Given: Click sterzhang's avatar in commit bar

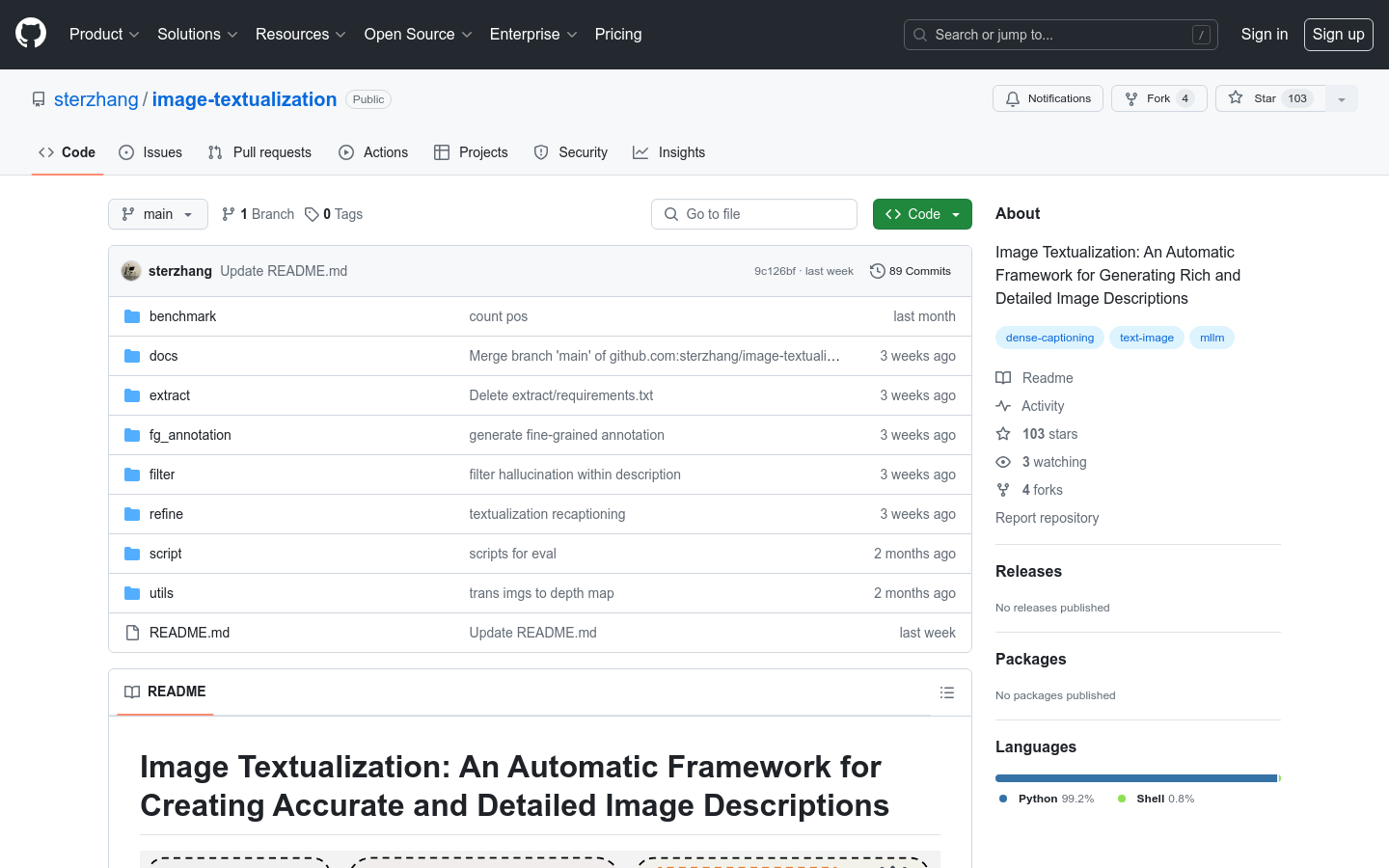Looking at the screenshot, I should coord(131,271).
